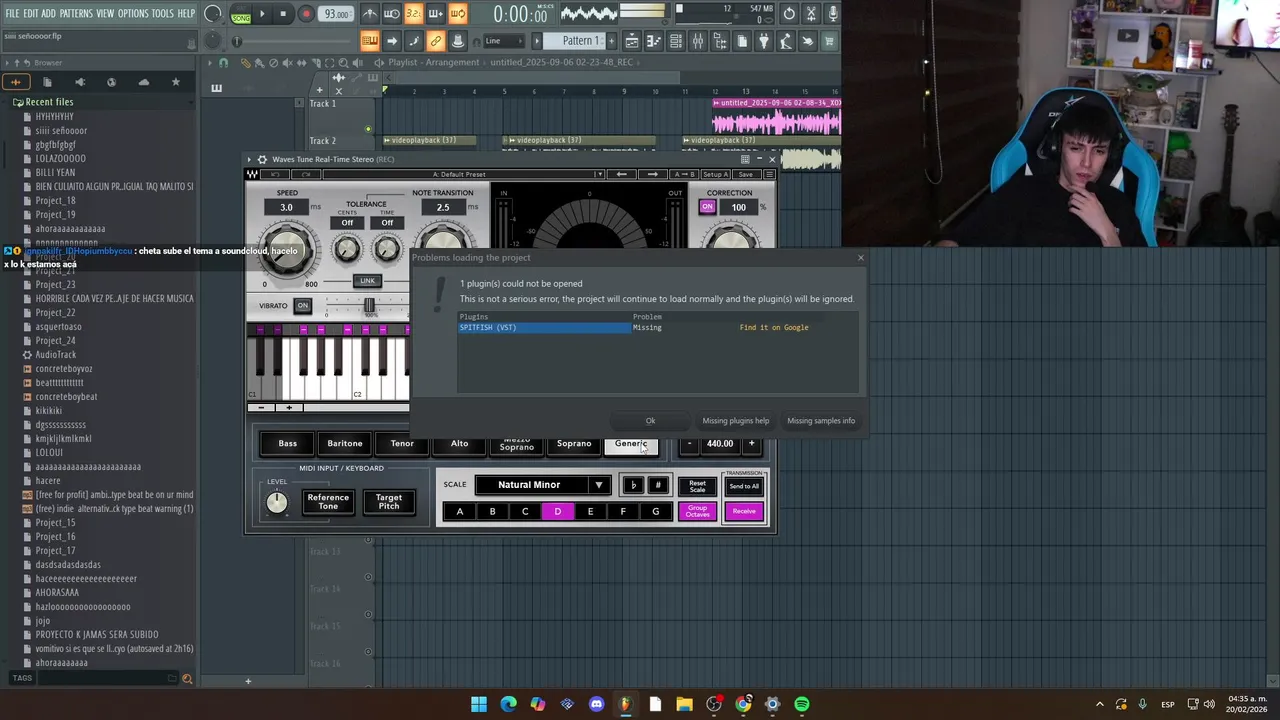Click the Waves Tune undo arrow icon

(276, 174)
